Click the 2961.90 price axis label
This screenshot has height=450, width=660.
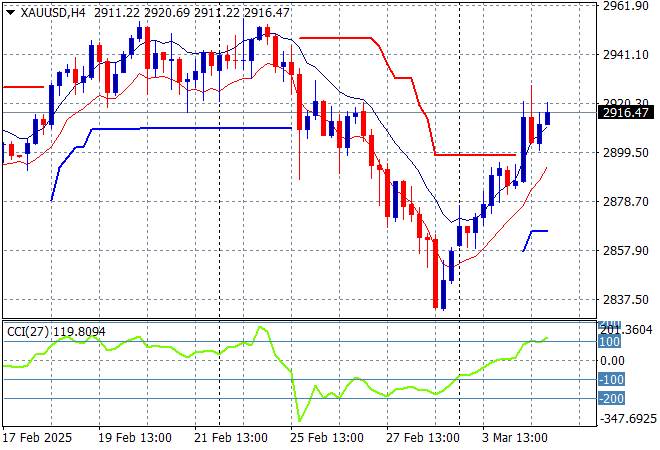pos(627,6)
